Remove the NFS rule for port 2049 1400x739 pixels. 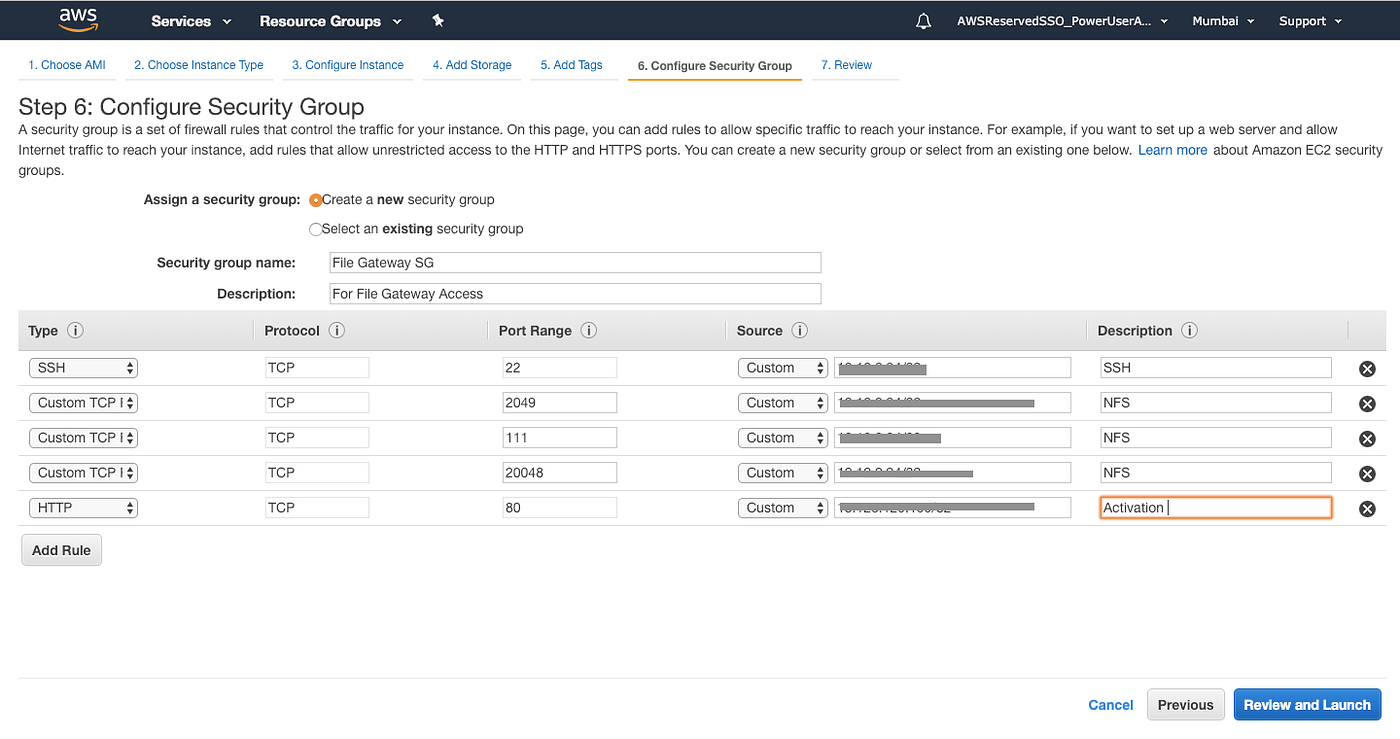point(1367,403)
